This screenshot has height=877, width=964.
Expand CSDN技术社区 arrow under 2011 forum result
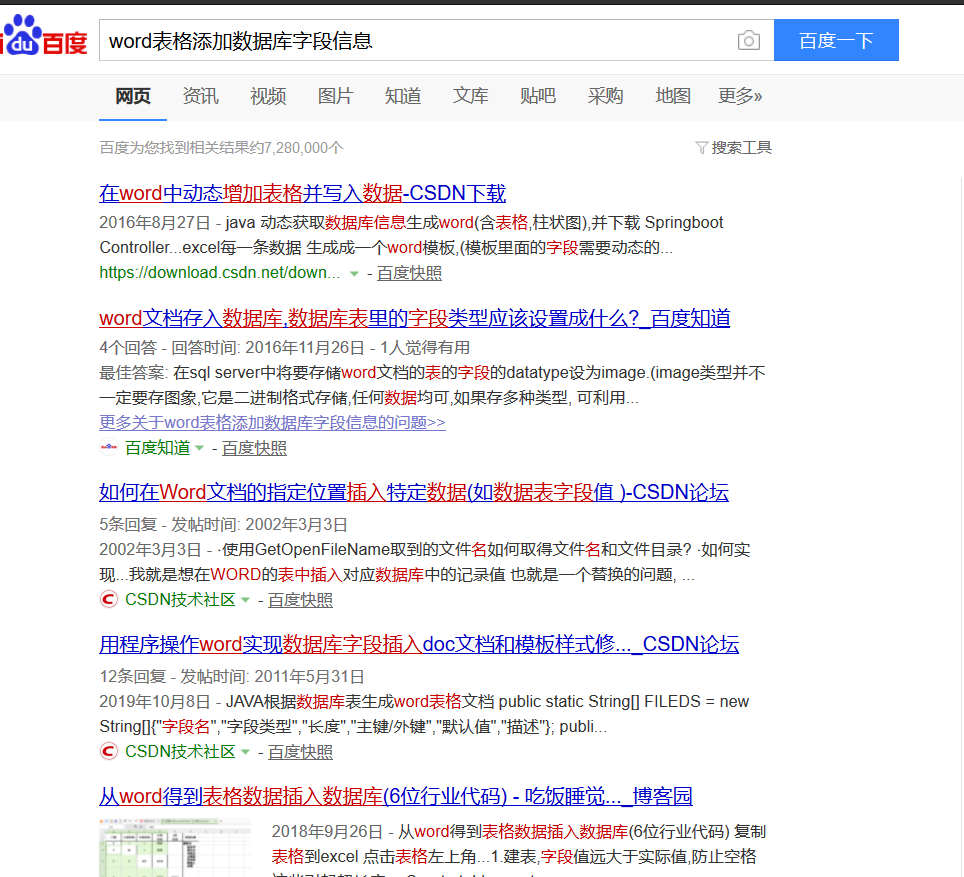click(x=245, y=752)
